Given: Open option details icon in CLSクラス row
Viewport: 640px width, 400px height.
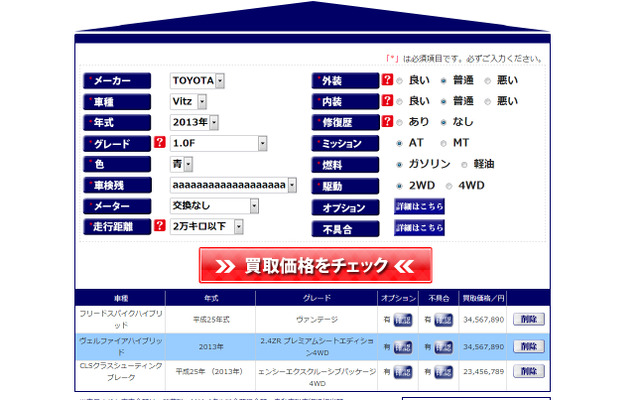Looking at the screenshot, I should point(402,372).
